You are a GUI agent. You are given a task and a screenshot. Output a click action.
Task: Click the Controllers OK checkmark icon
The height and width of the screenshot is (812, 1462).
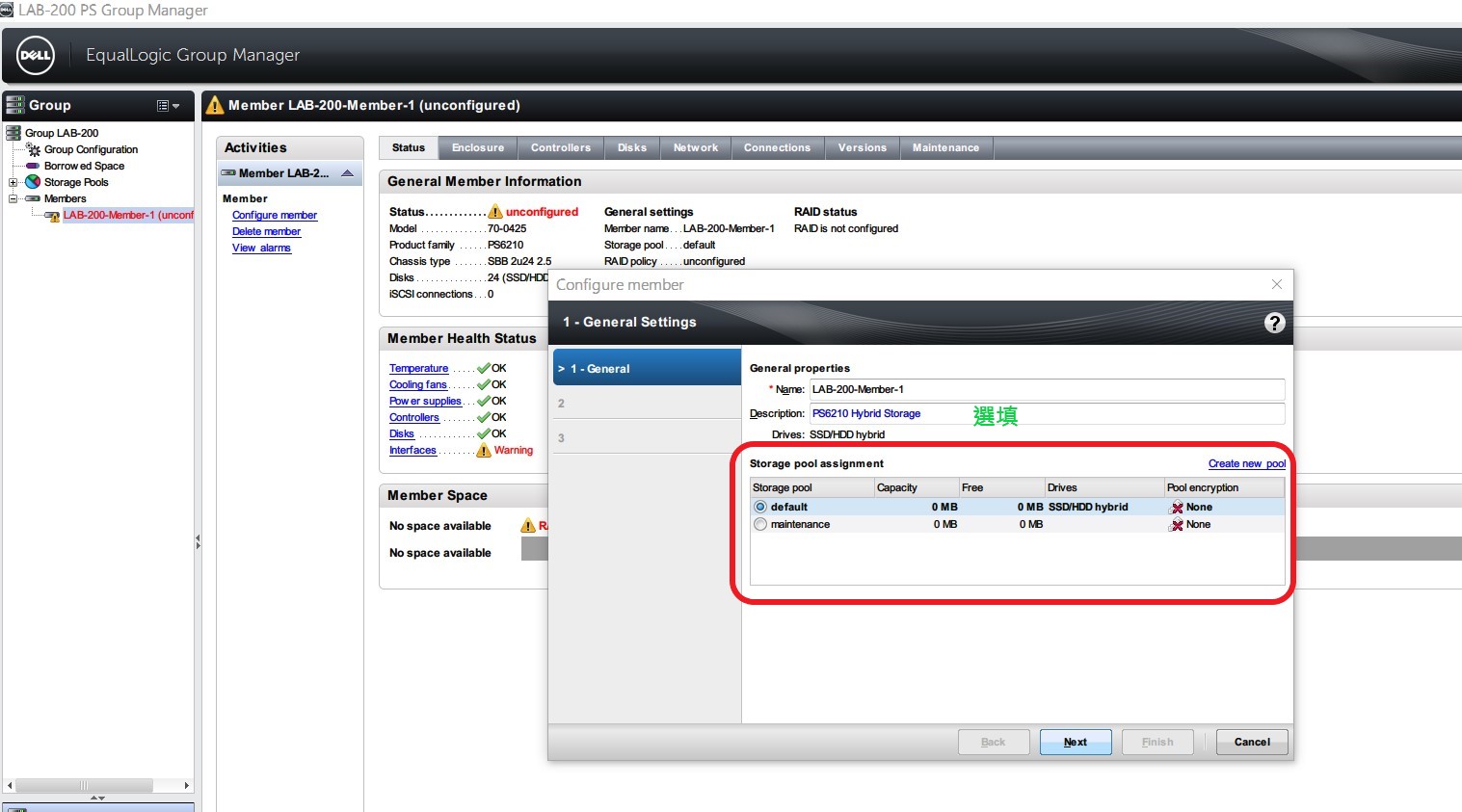click(484, 417)
